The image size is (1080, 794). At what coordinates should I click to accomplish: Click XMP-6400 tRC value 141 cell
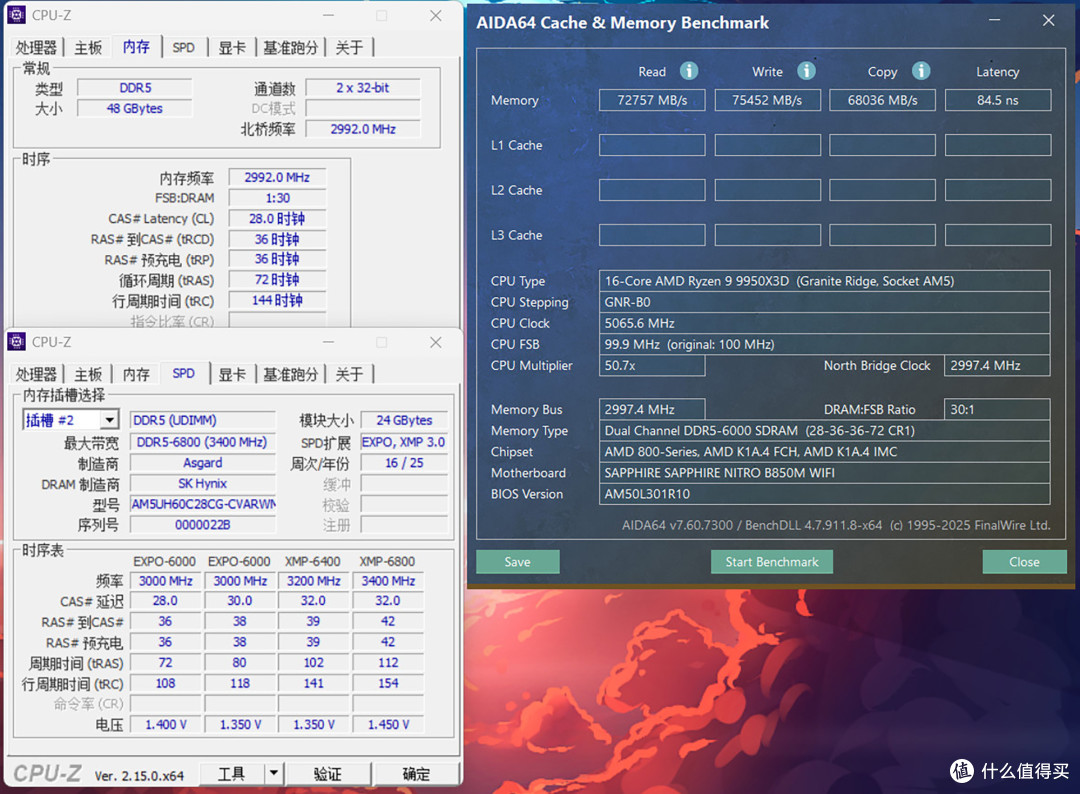pyautogui.click(x=313, y=683)
